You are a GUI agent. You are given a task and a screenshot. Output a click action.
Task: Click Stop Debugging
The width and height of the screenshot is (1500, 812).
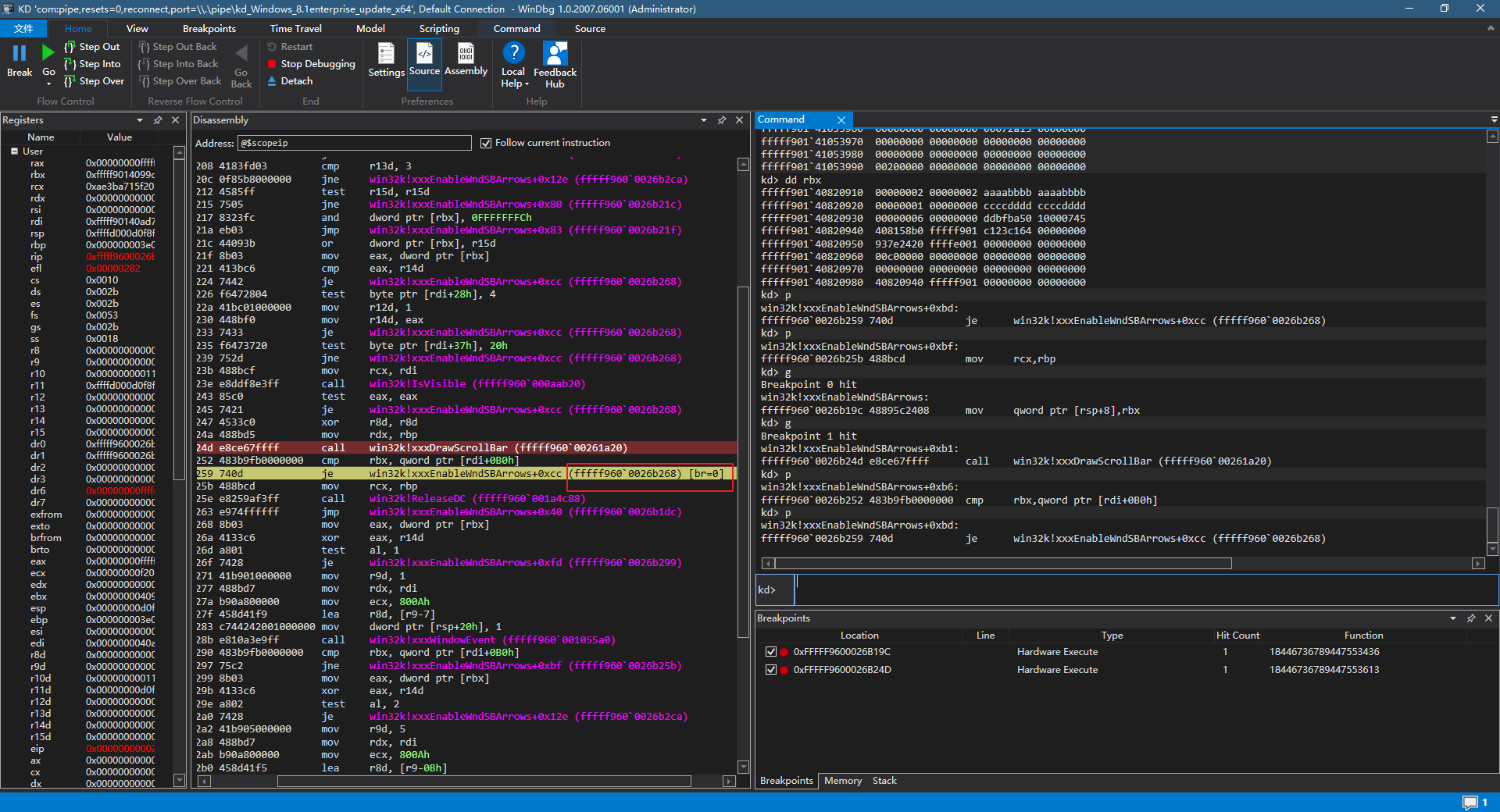pos(311,64)
